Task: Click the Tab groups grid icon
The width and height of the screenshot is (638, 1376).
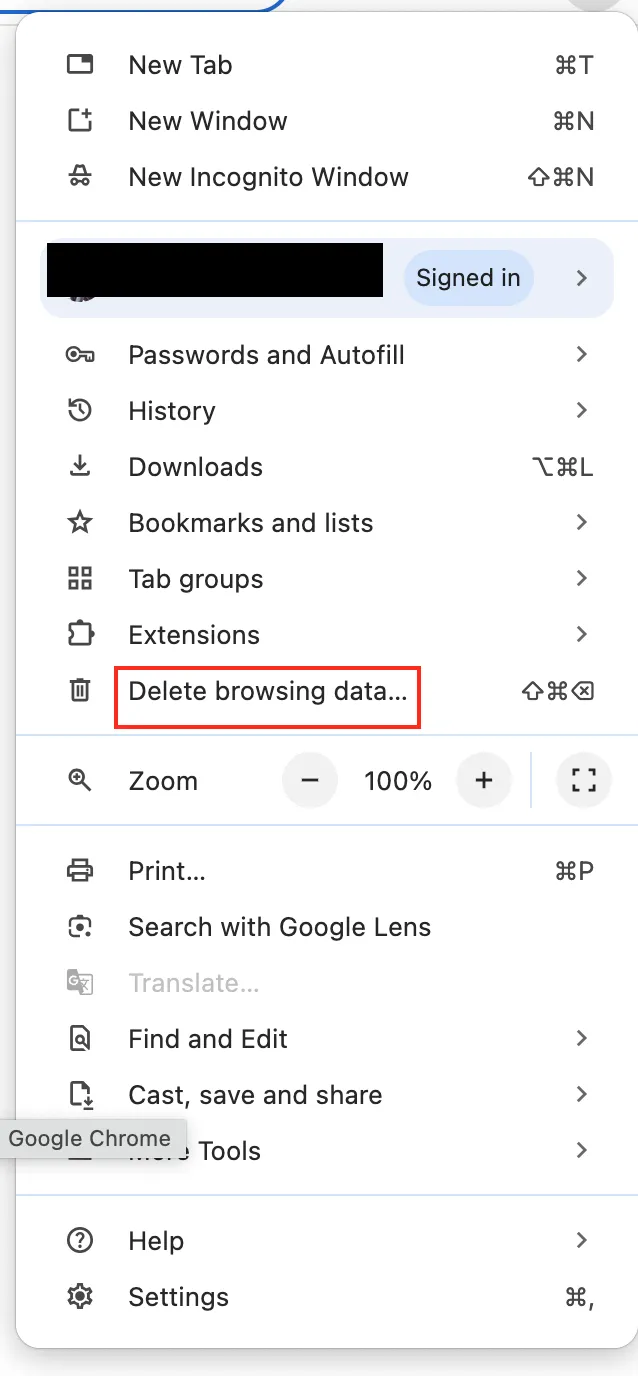Action: [x=79, y=579]
